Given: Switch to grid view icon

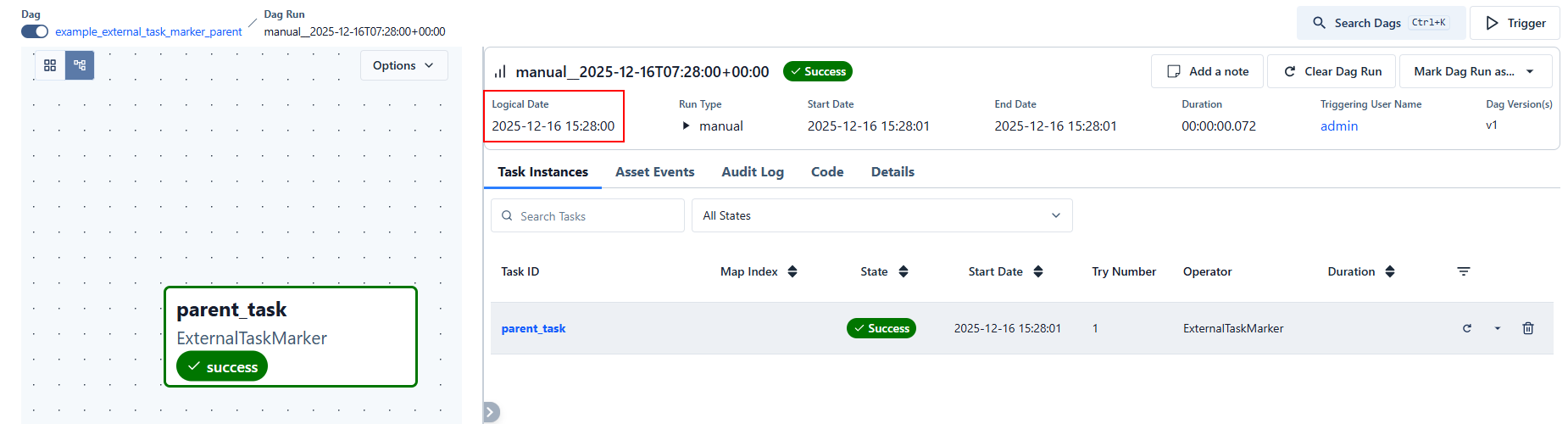Looking at the screenshot, I should (50, 65).
